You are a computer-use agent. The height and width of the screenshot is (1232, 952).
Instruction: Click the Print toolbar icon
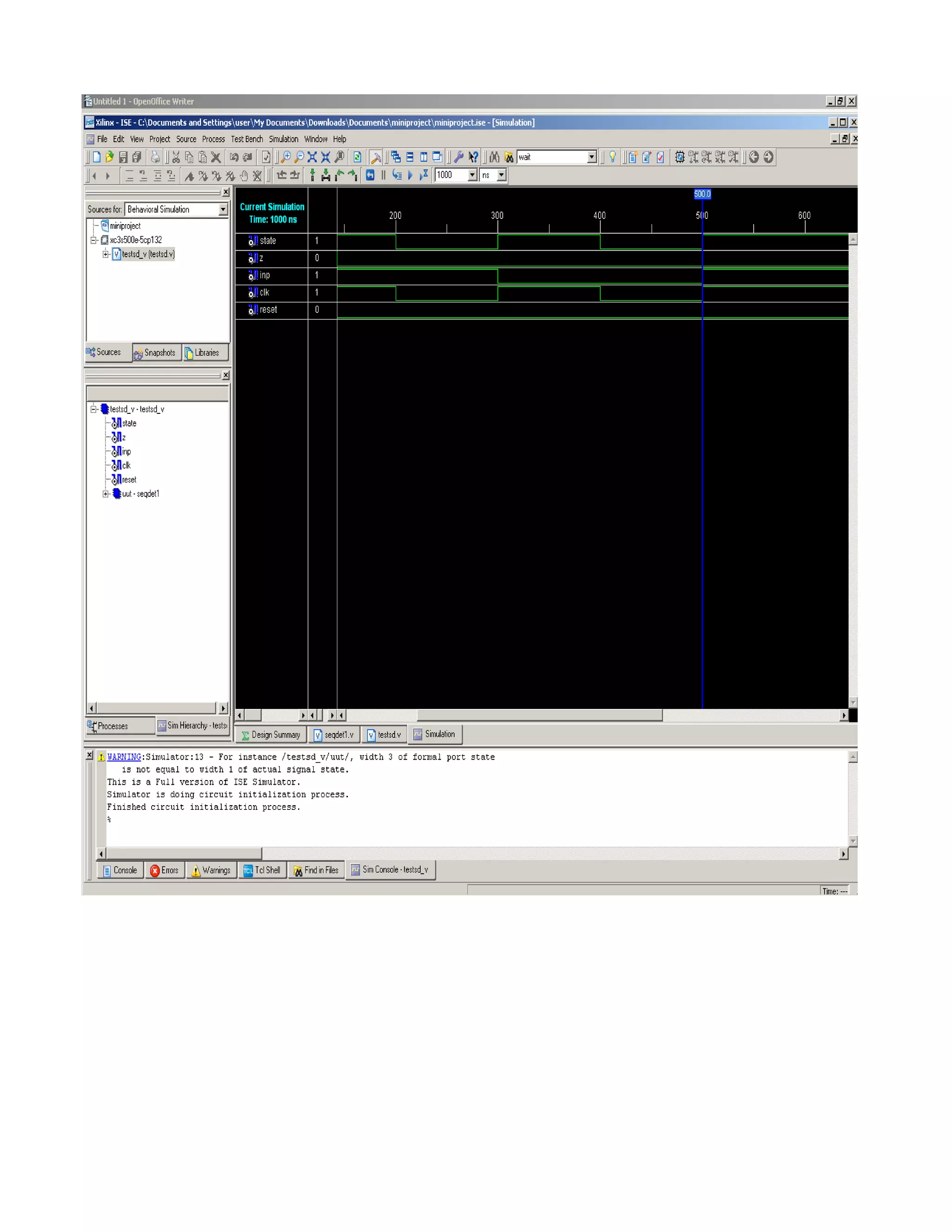click(155, 157)
